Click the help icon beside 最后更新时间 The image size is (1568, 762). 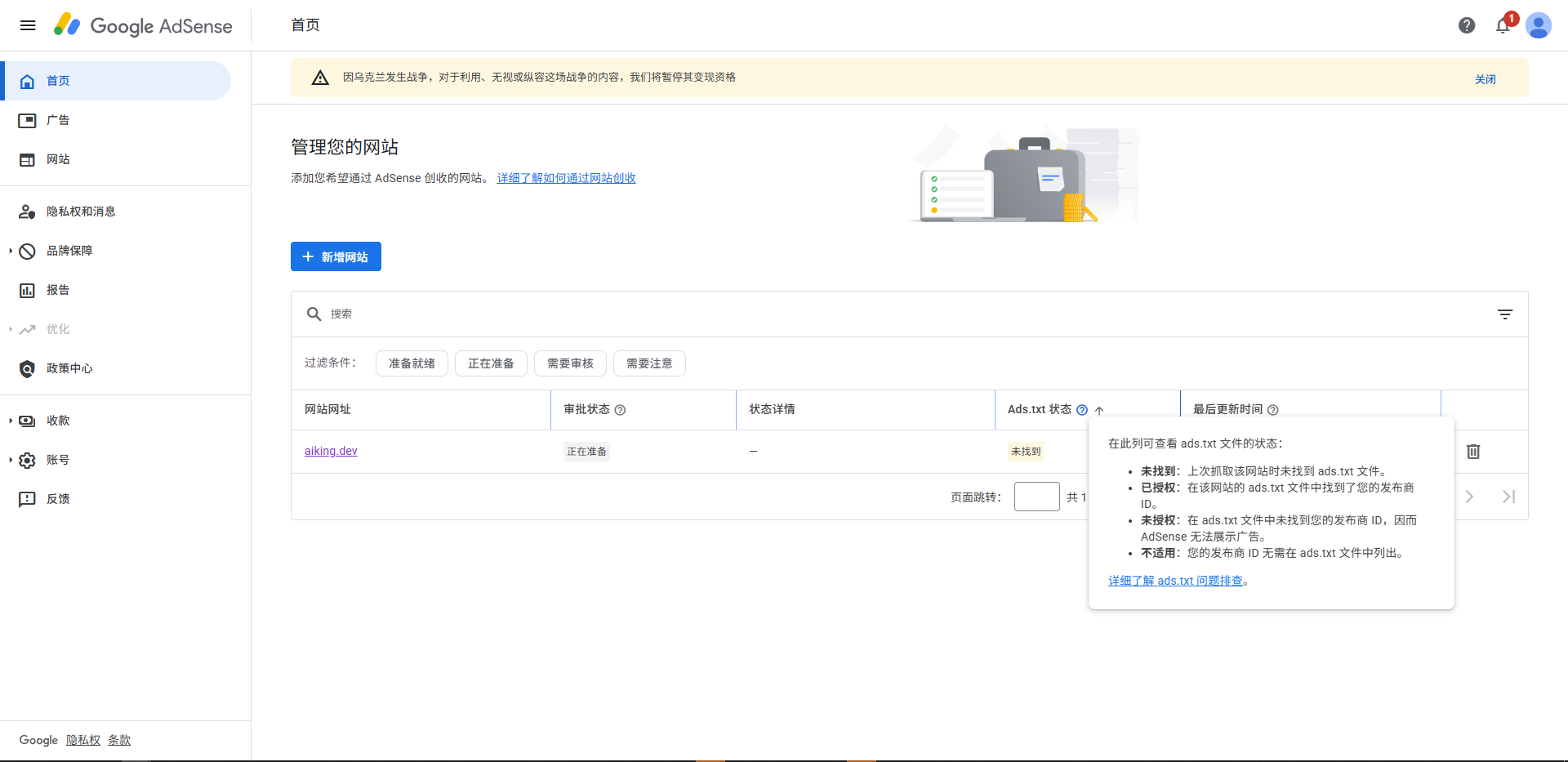(1273, 410)
